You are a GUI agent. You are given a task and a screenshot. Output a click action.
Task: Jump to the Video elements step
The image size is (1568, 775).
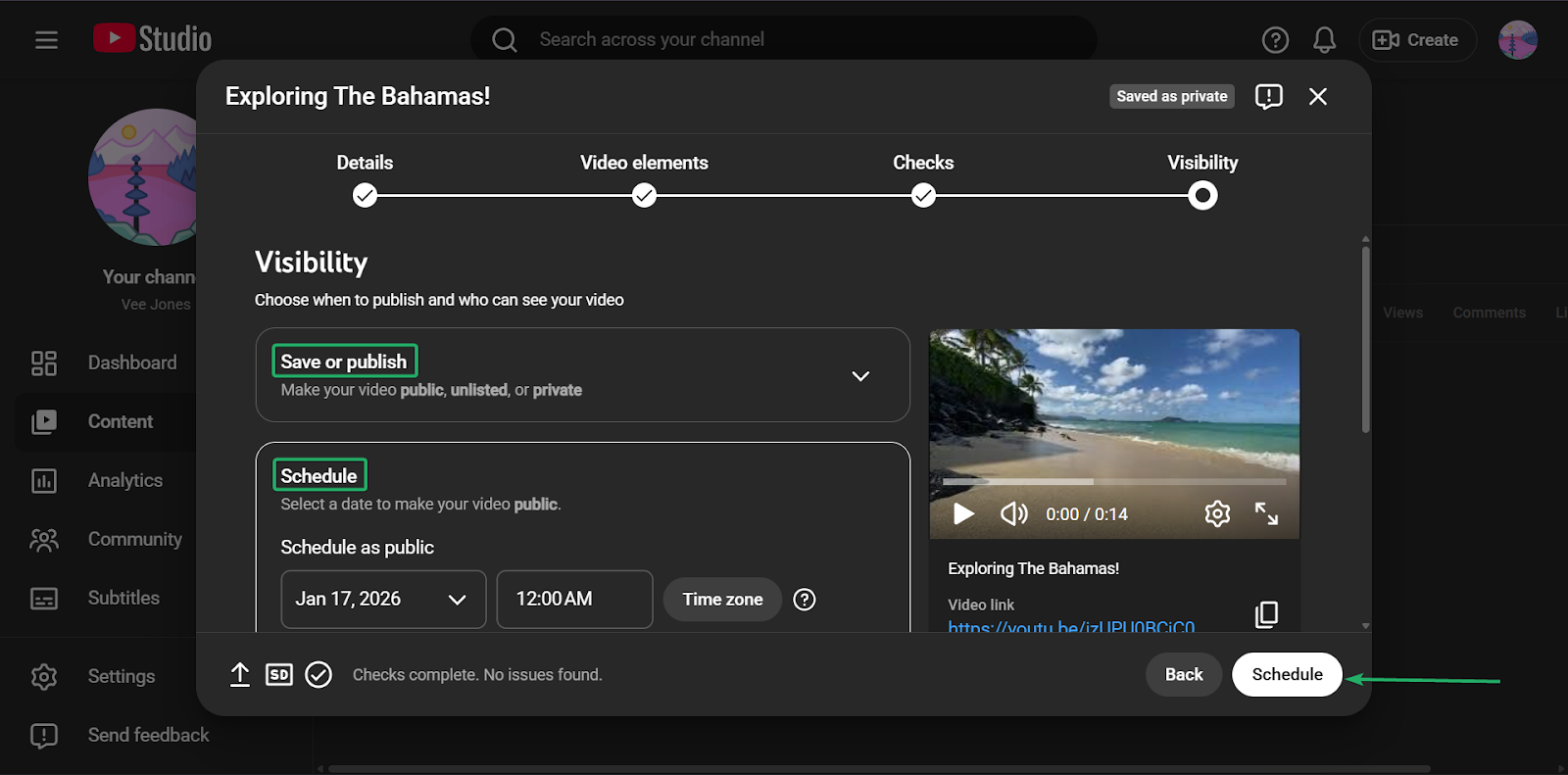644,196
